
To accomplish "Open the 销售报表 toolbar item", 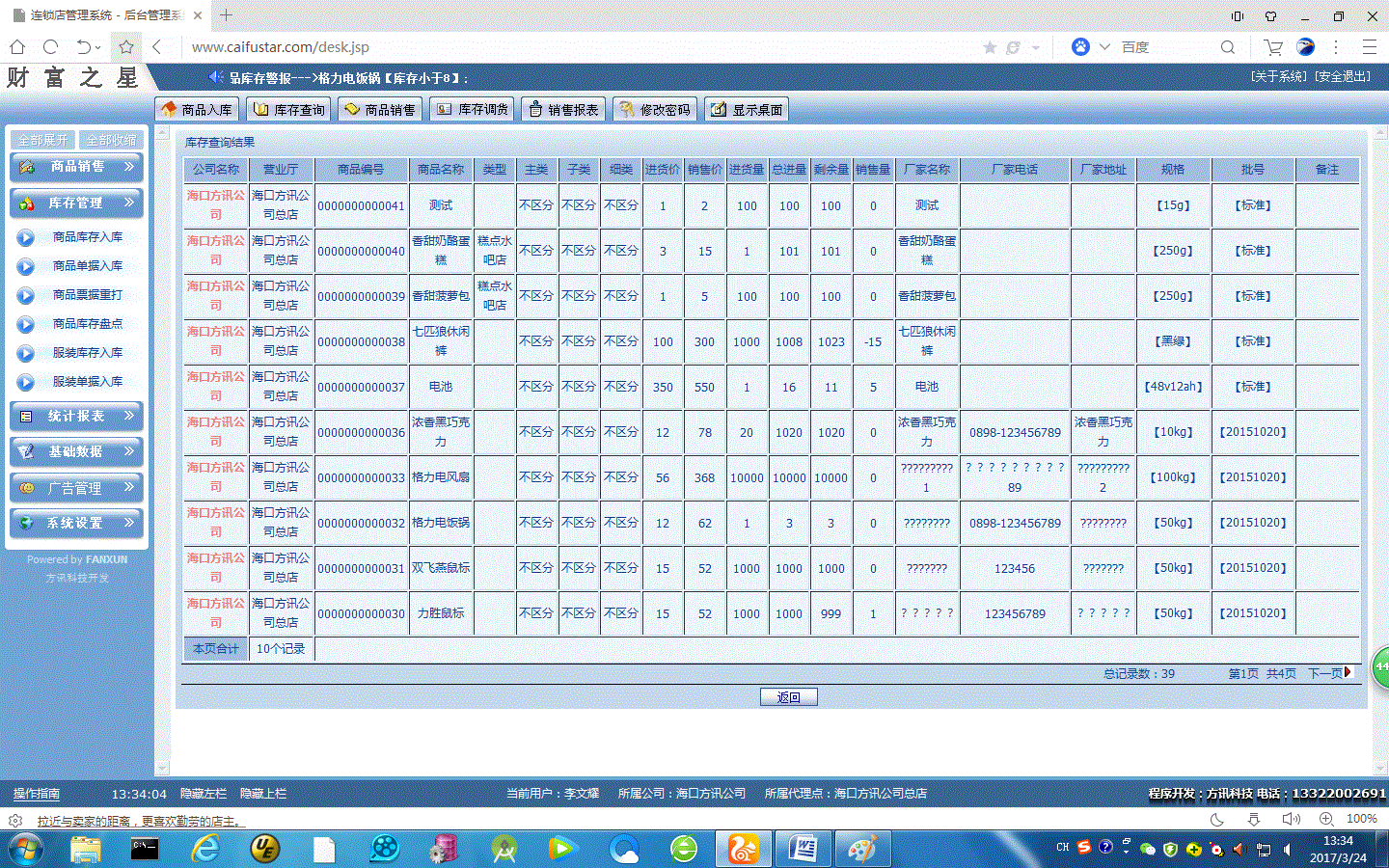I will (564, 110).
